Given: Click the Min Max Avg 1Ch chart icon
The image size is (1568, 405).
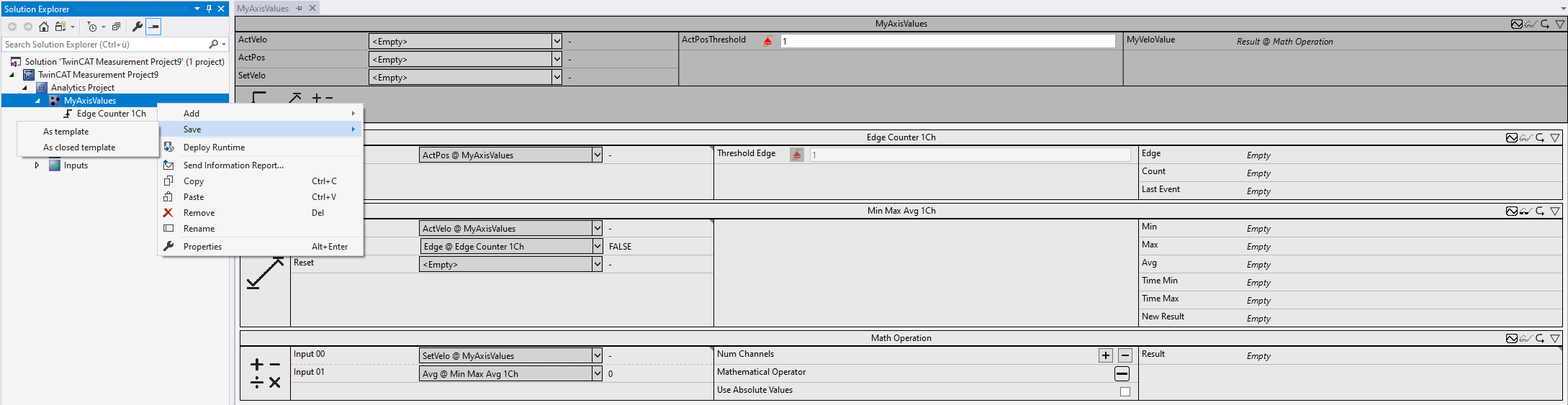Looking at the screenshot, I should click(x=1512, y=211).
